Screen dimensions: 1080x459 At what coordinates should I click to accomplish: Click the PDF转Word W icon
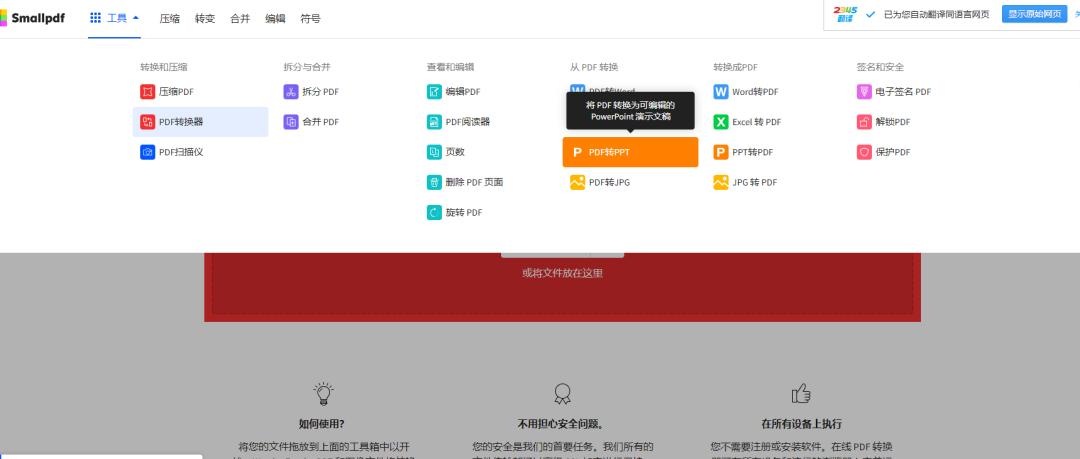577,90
